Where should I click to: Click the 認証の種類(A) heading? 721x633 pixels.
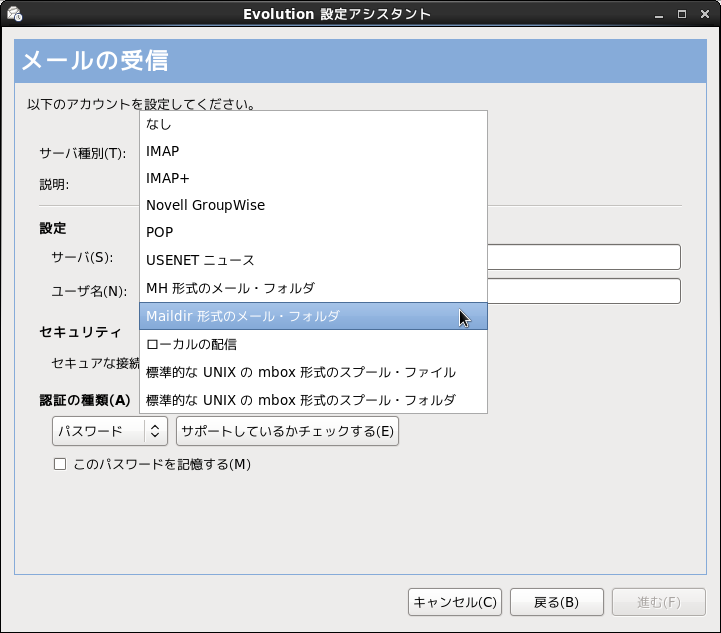pos(85,400)
